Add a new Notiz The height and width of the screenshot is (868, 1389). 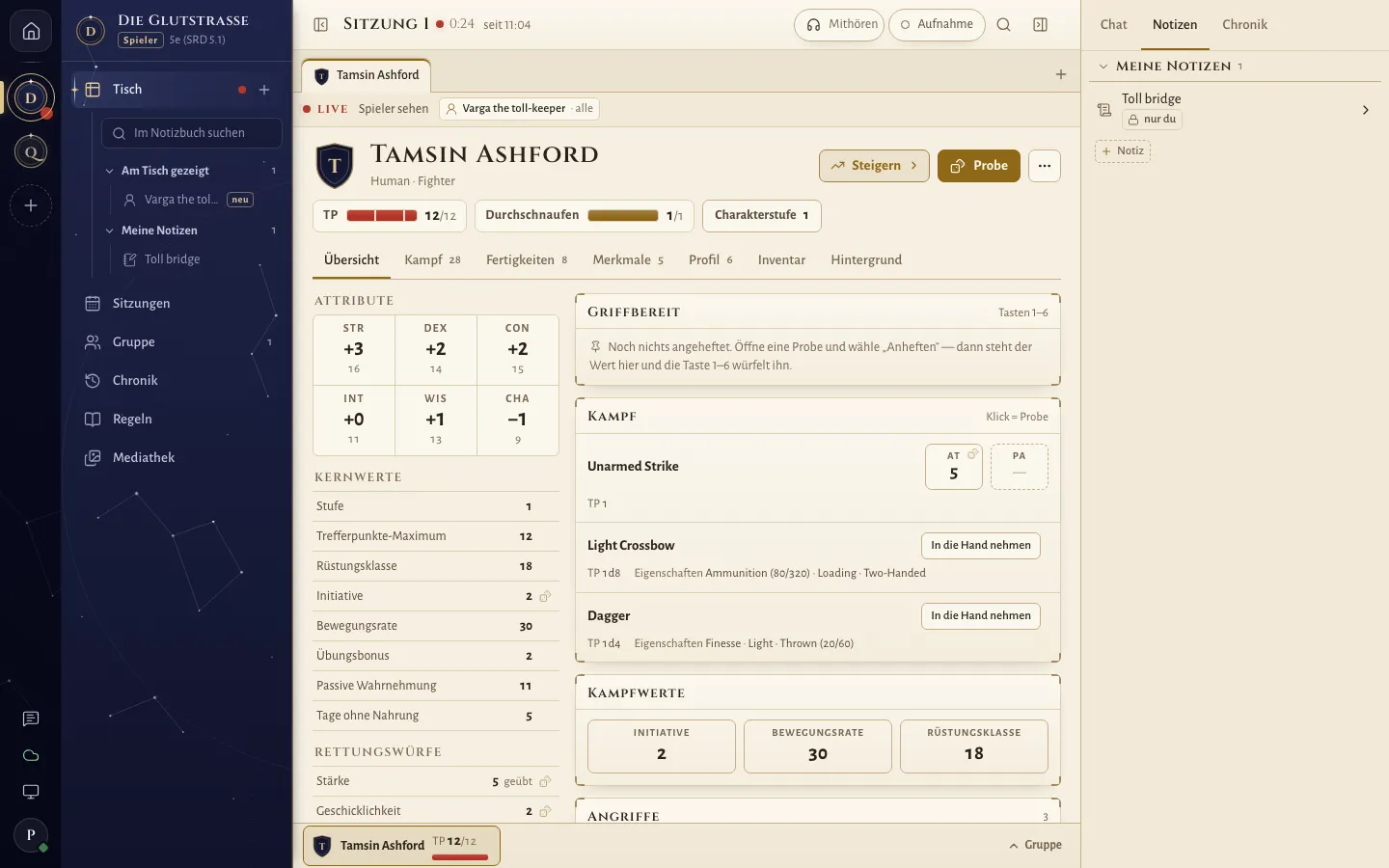(x=1123, y=151)
